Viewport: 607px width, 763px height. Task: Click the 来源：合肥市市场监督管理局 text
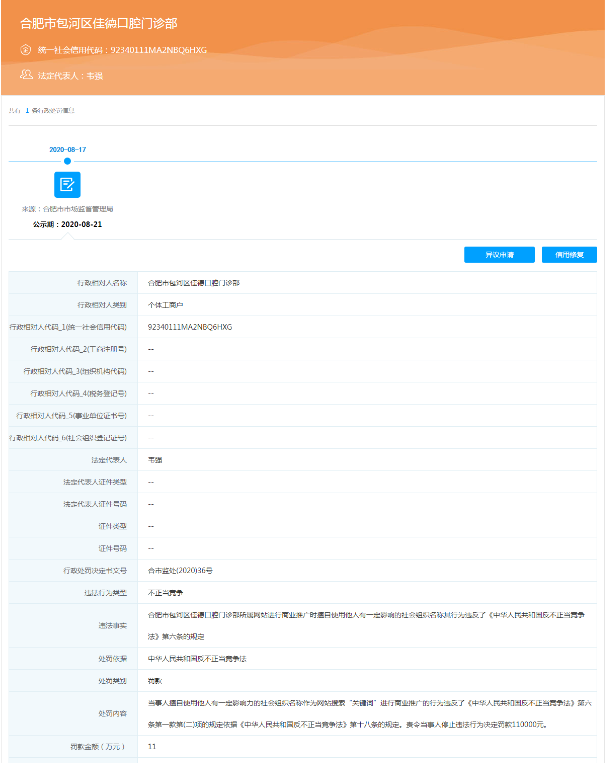67,209
